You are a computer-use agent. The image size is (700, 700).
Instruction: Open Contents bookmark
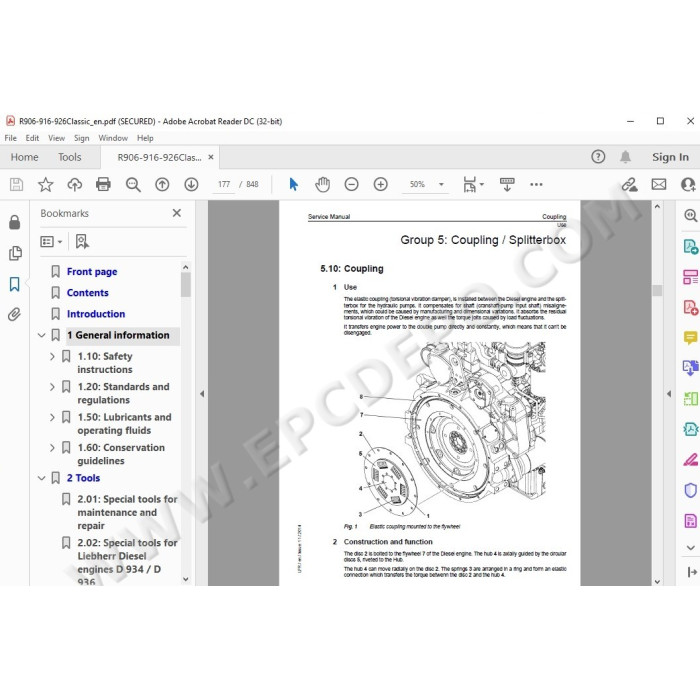coord(88,292)
